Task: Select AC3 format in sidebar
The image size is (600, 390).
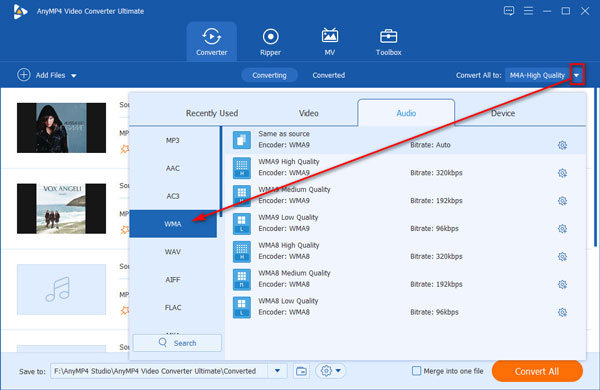Action: click(x=173, y=196)
